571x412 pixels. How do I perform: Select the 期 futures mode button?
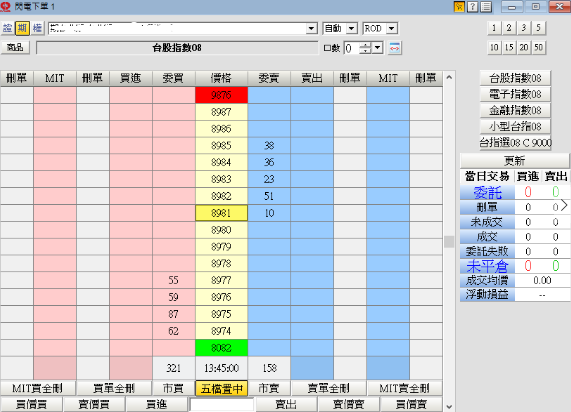22,28
